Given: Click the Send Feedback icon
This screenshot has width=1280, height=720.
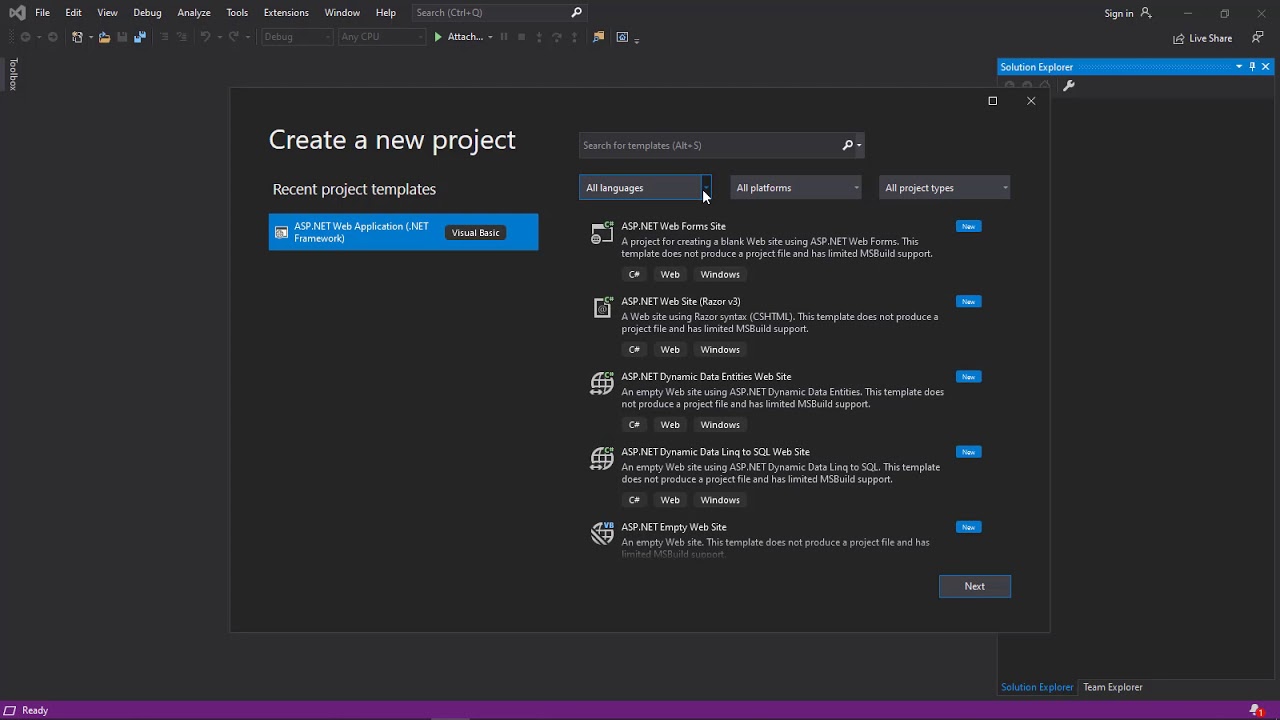Looking at the screenshot, I should click(x=1259, y=37).
